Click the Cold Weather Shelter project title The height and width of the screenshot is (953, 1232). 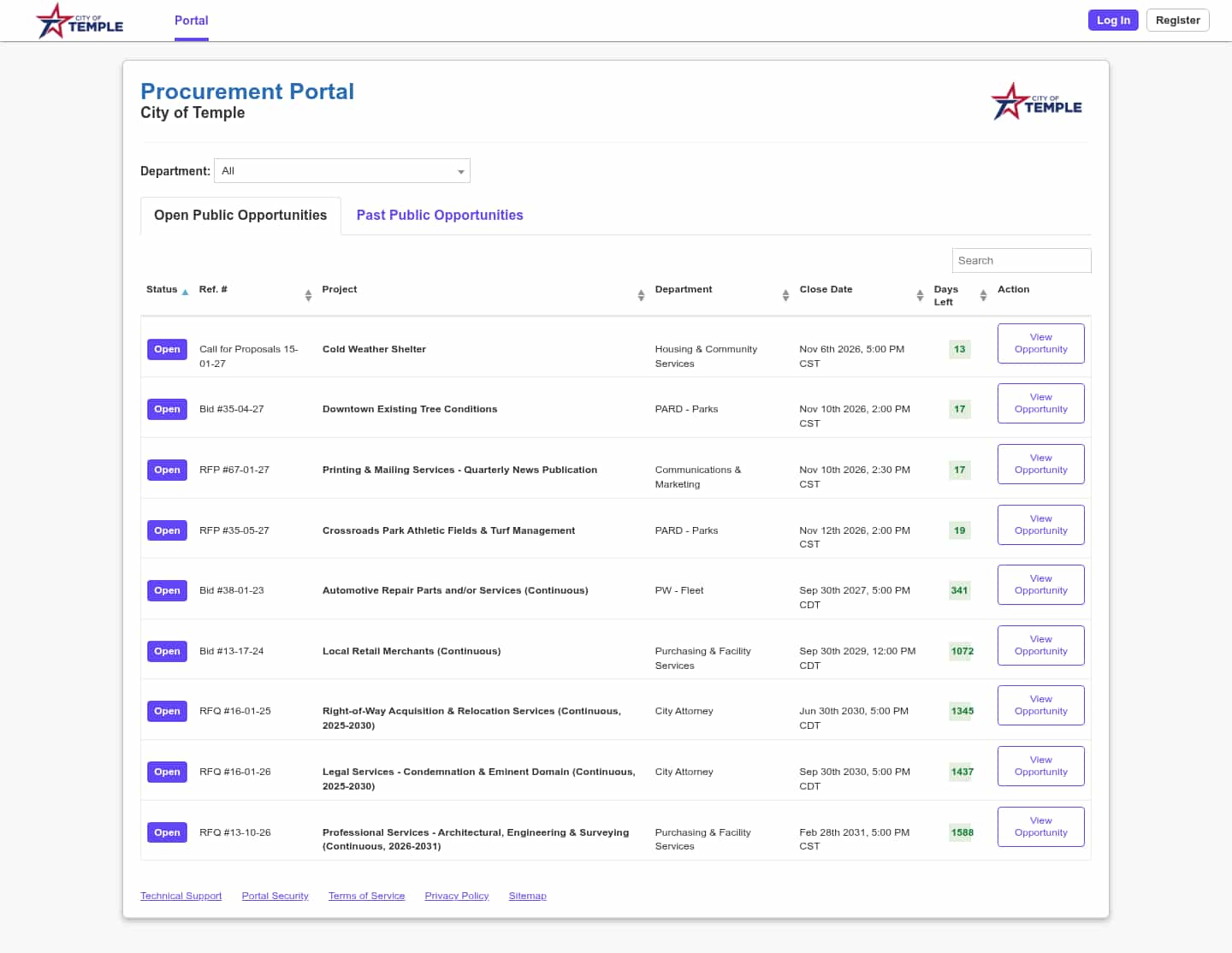click(x=374, y=349)
